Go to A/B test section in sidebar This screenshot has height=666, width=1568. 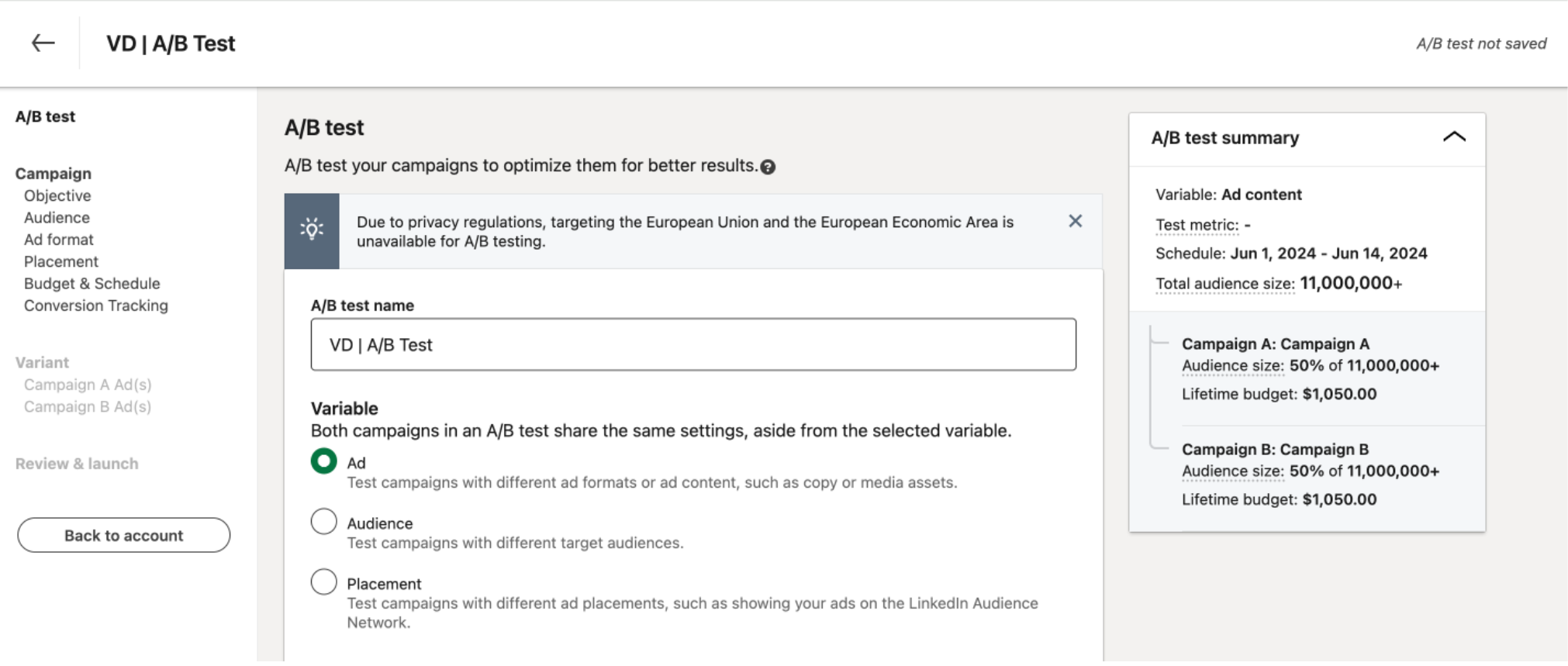pos(46,116)
